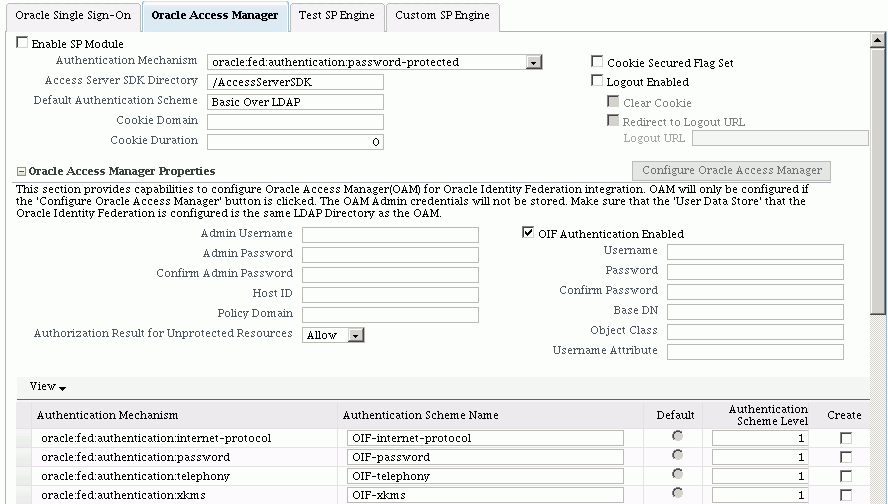The width and height of the screenshot is (888, 504).
Task: Check Create box for OIF-xkms row
Action: [846, 495]
